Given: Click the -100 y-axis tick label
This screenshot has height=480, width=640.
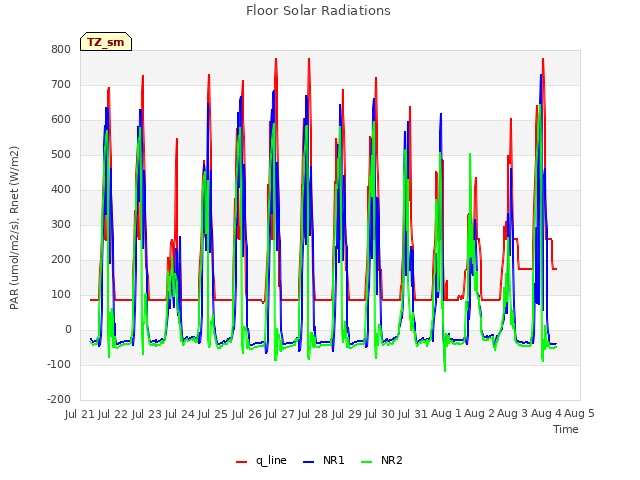Looking at the screenshot, I should click(59, 364).
